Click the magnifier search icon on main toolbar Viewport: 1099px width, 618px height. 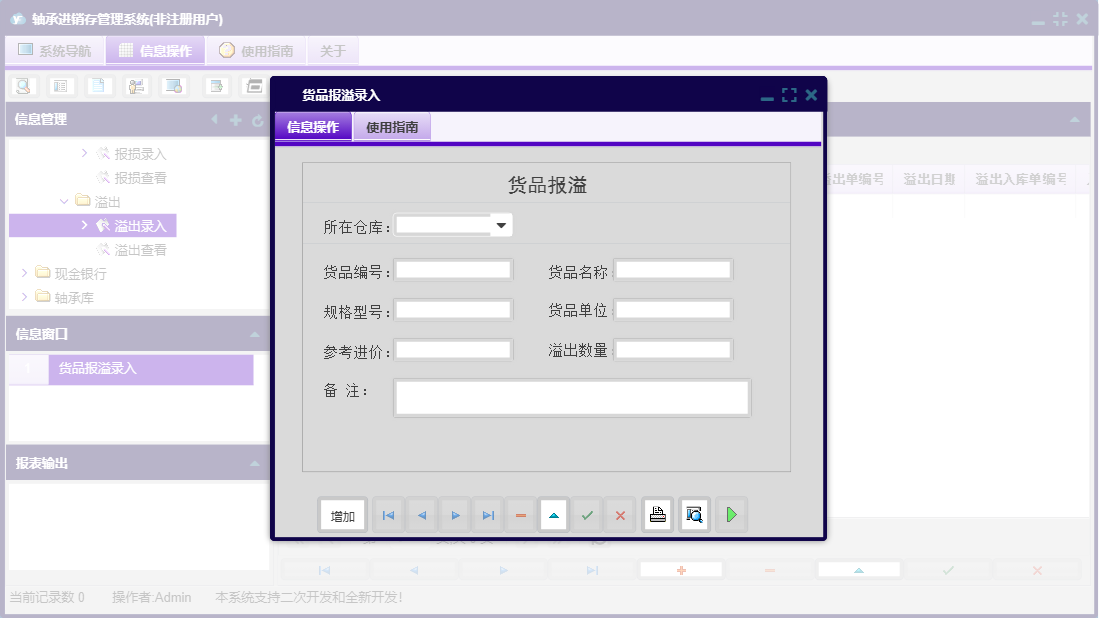coord(20,86)
